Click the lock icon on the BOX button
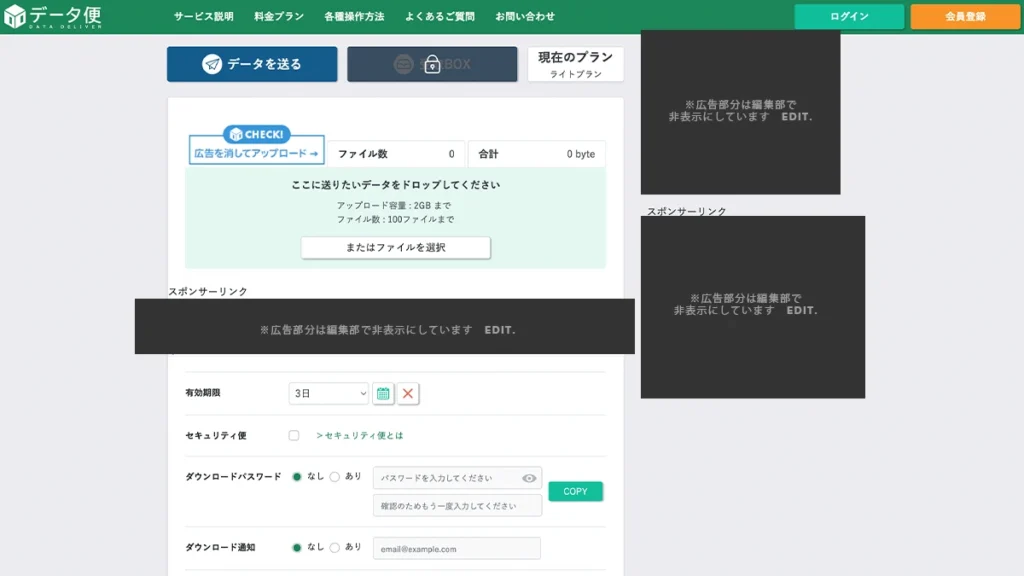The height and width of the screenshot is (576, 1024). point(432,64)
